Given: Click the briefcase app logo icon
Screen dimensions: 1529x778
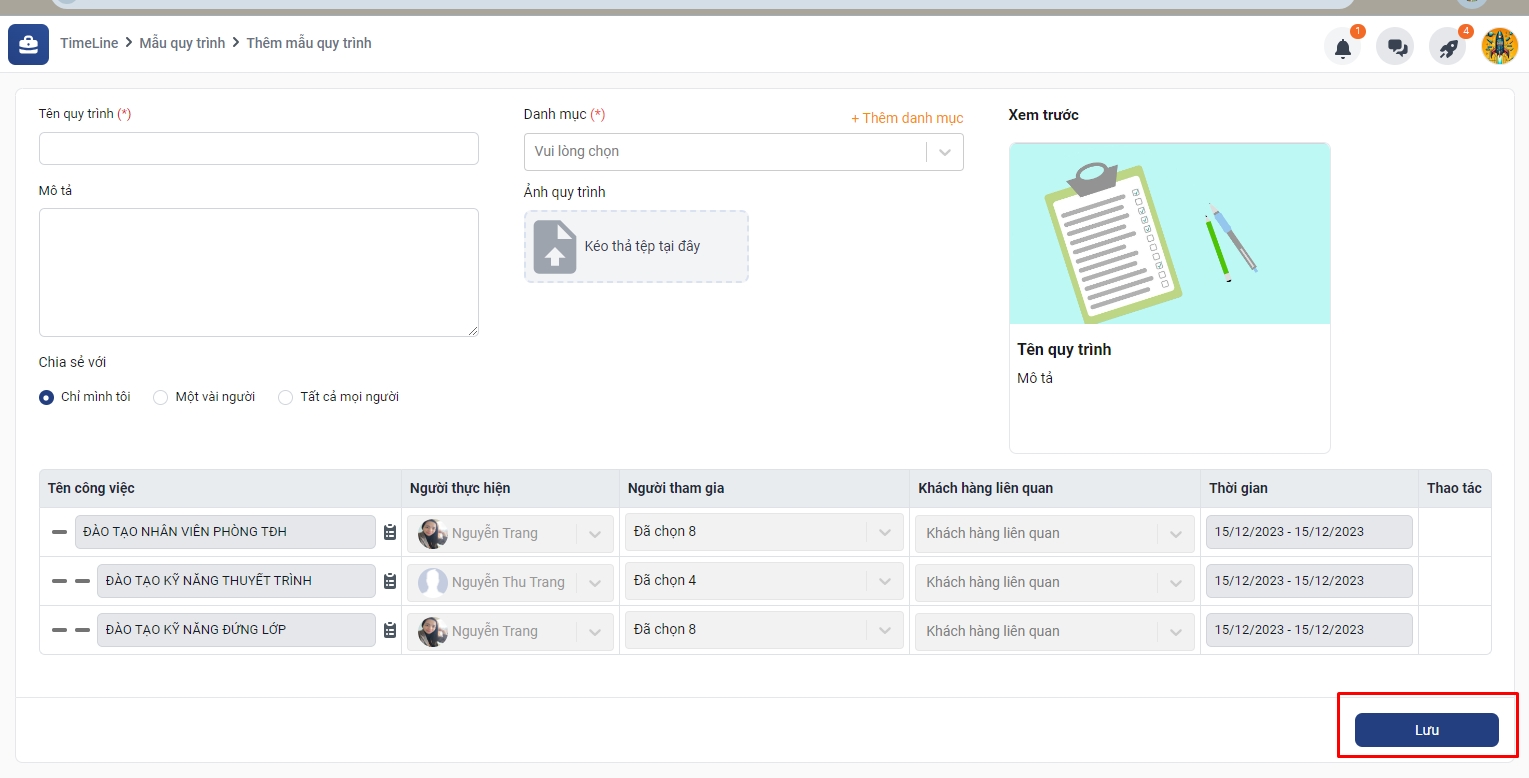Looking at the screenshot, I should pos(28,44).
